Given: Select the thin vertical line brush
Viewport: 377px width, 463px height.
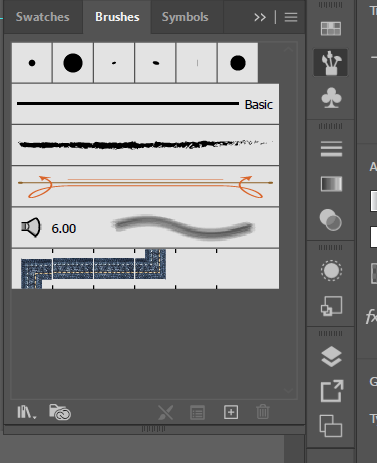Looking at the screenshot, I should point(197,63).
